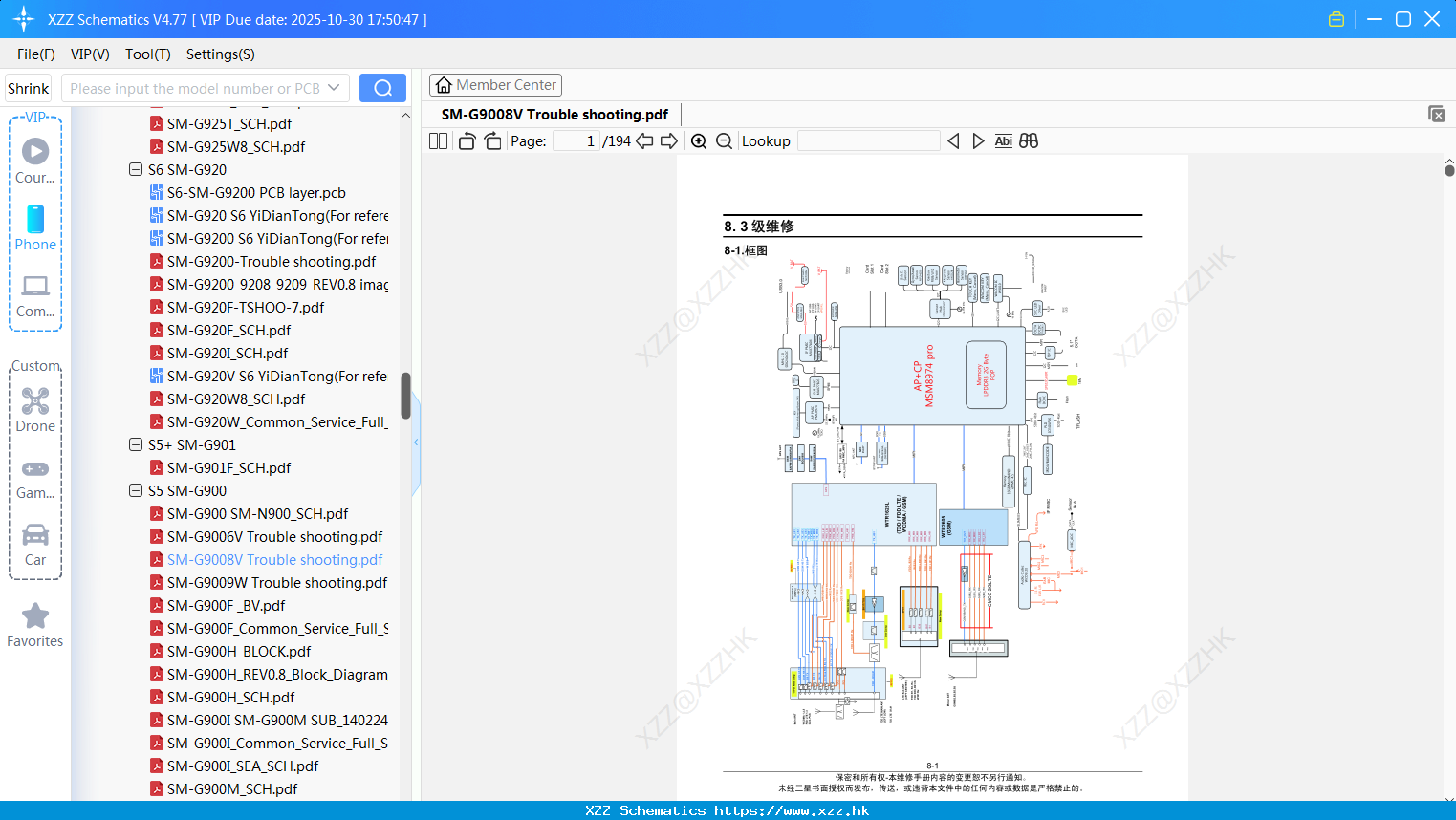Zoom in on the PDF
Screen dimensions: 1456x820
tap(699, 141)
